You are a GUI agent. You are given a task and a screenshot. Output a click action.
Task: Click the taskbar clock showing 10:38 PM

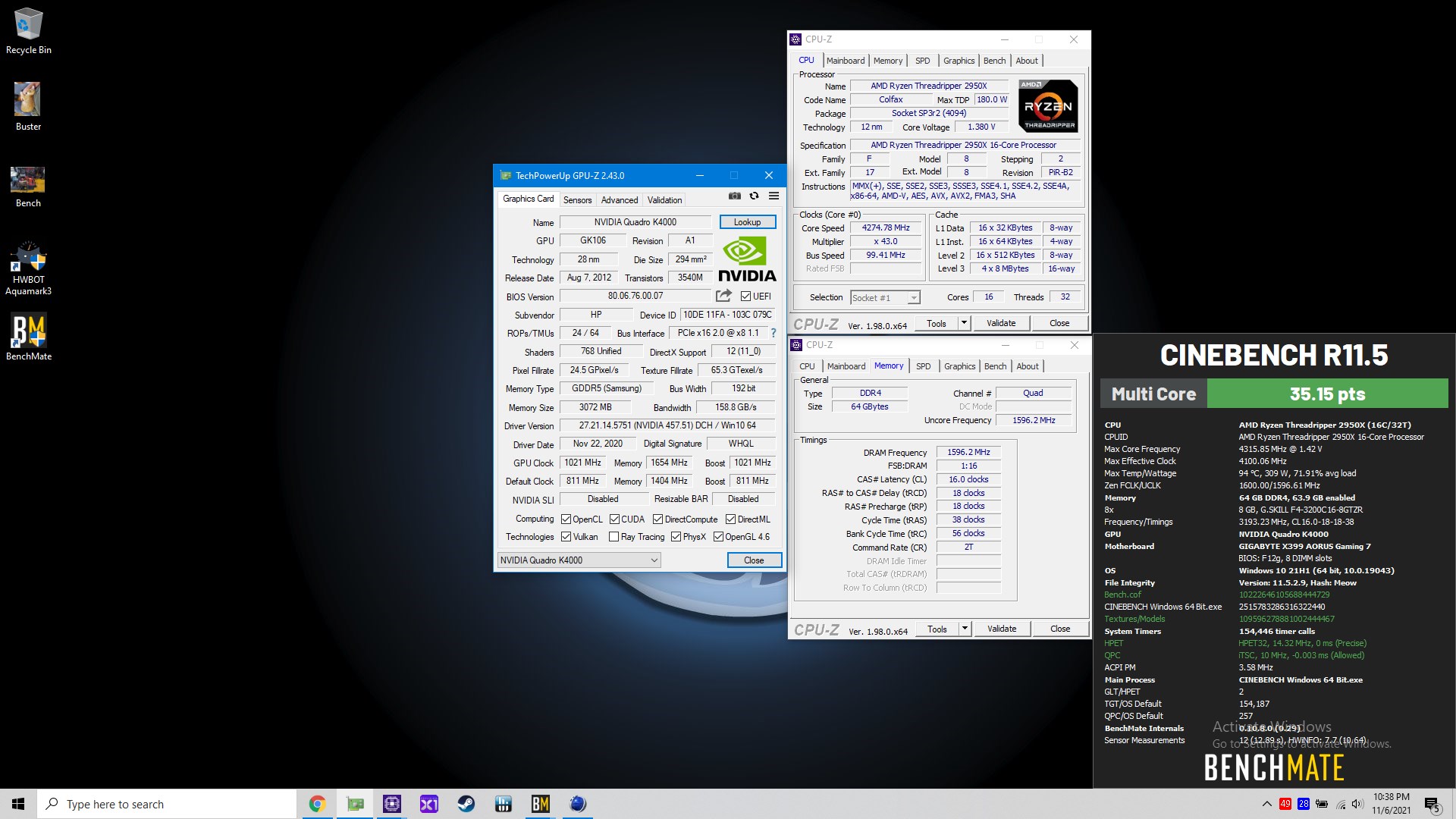point(1391,804)
